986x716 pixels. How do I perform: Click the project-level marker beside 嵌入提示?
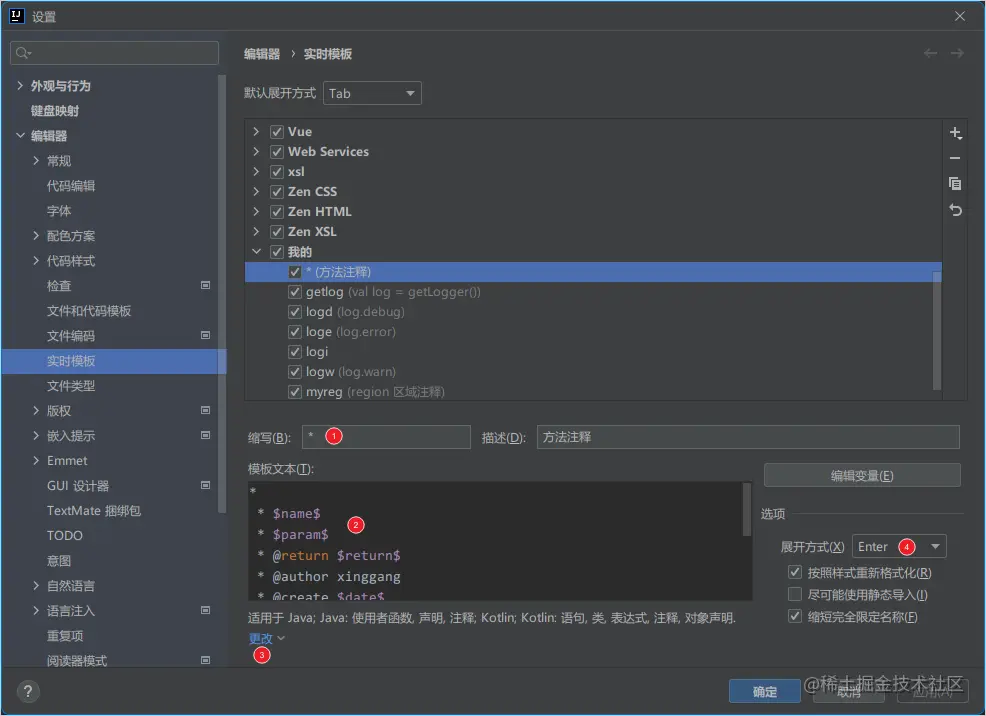pyautogui.click(x=205, y=435)
